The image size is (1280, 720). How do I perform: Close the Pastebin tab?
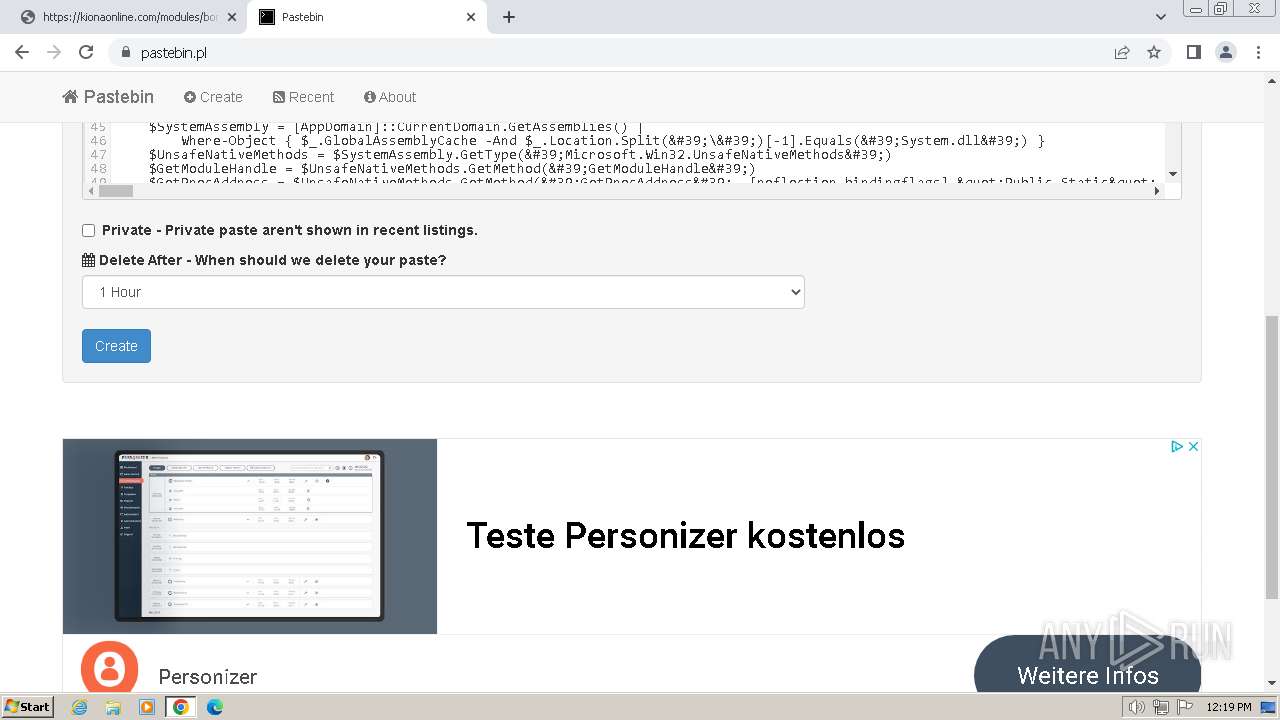[472, 17]
